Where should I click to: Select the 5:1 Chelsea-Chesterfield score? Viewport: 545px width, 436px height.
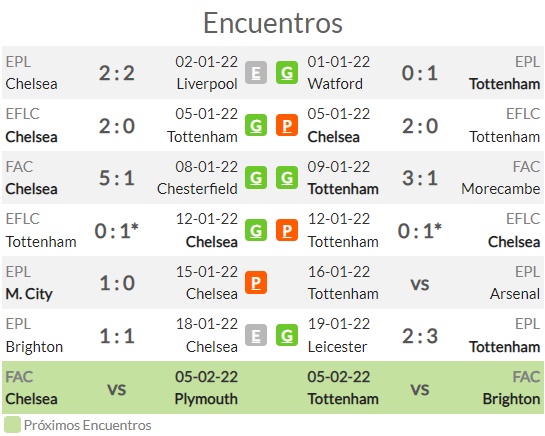(x=117, y=178)
